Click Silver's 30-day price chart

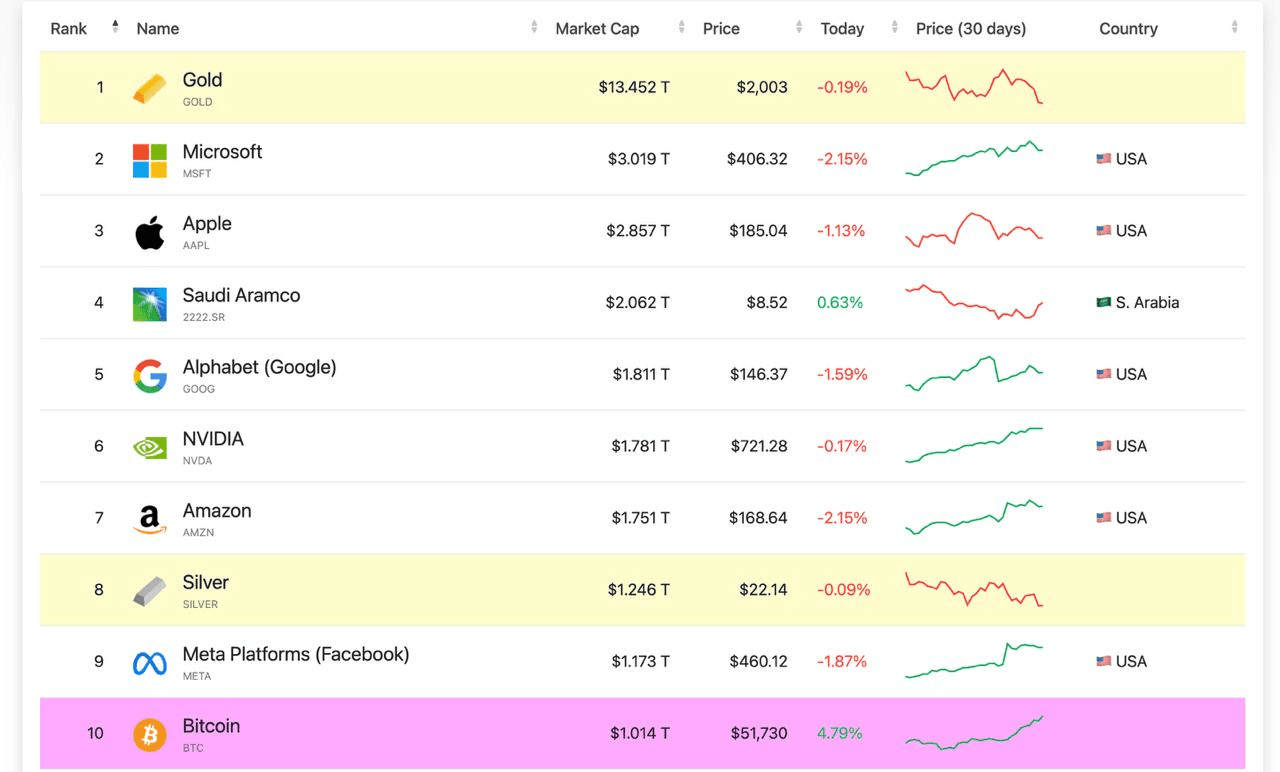point(974,590)
